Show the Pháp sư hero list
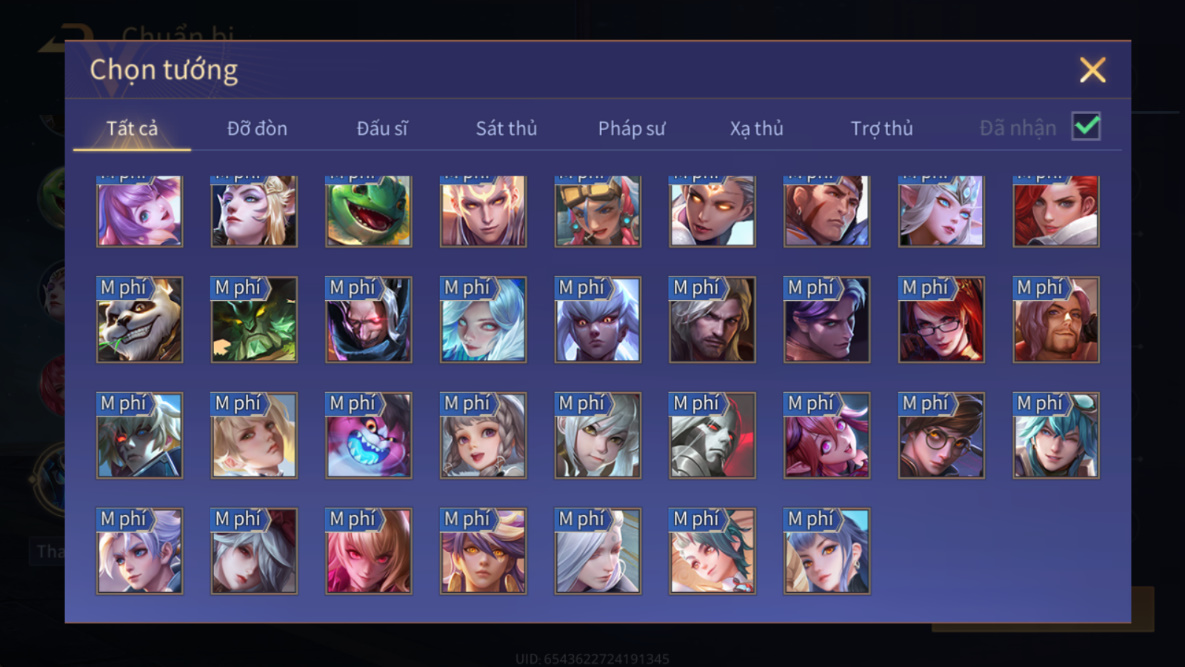 632,128
